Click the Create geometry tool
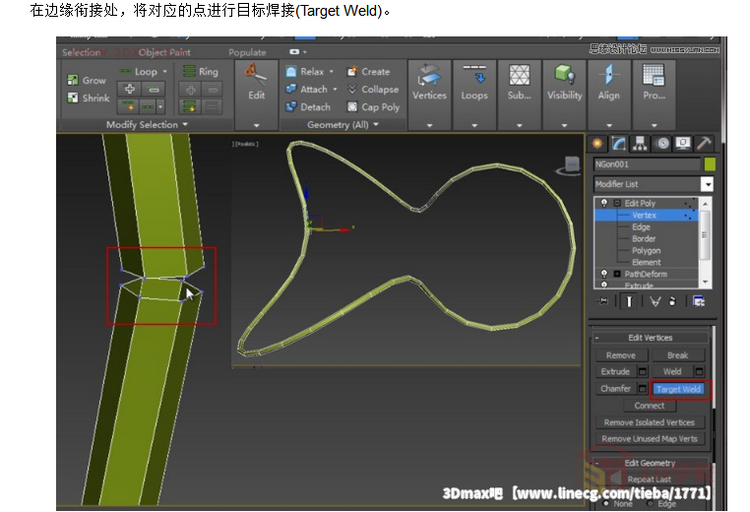The width and height of the screenshot is (750, 512). point(368,72)
